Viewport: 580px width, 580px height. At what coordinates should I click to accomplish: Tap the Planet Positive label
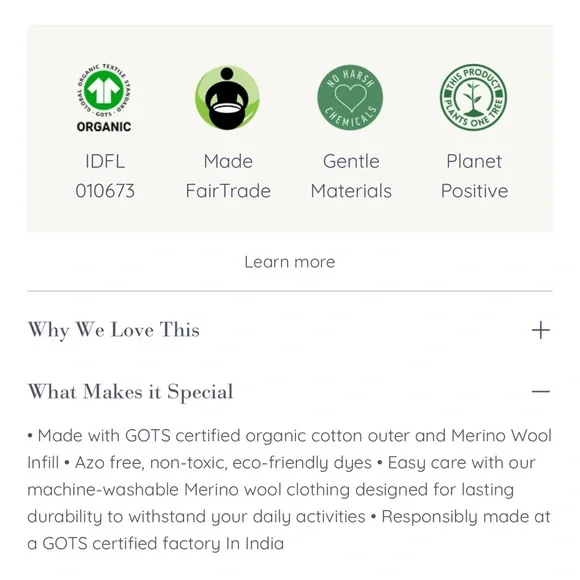474,176
